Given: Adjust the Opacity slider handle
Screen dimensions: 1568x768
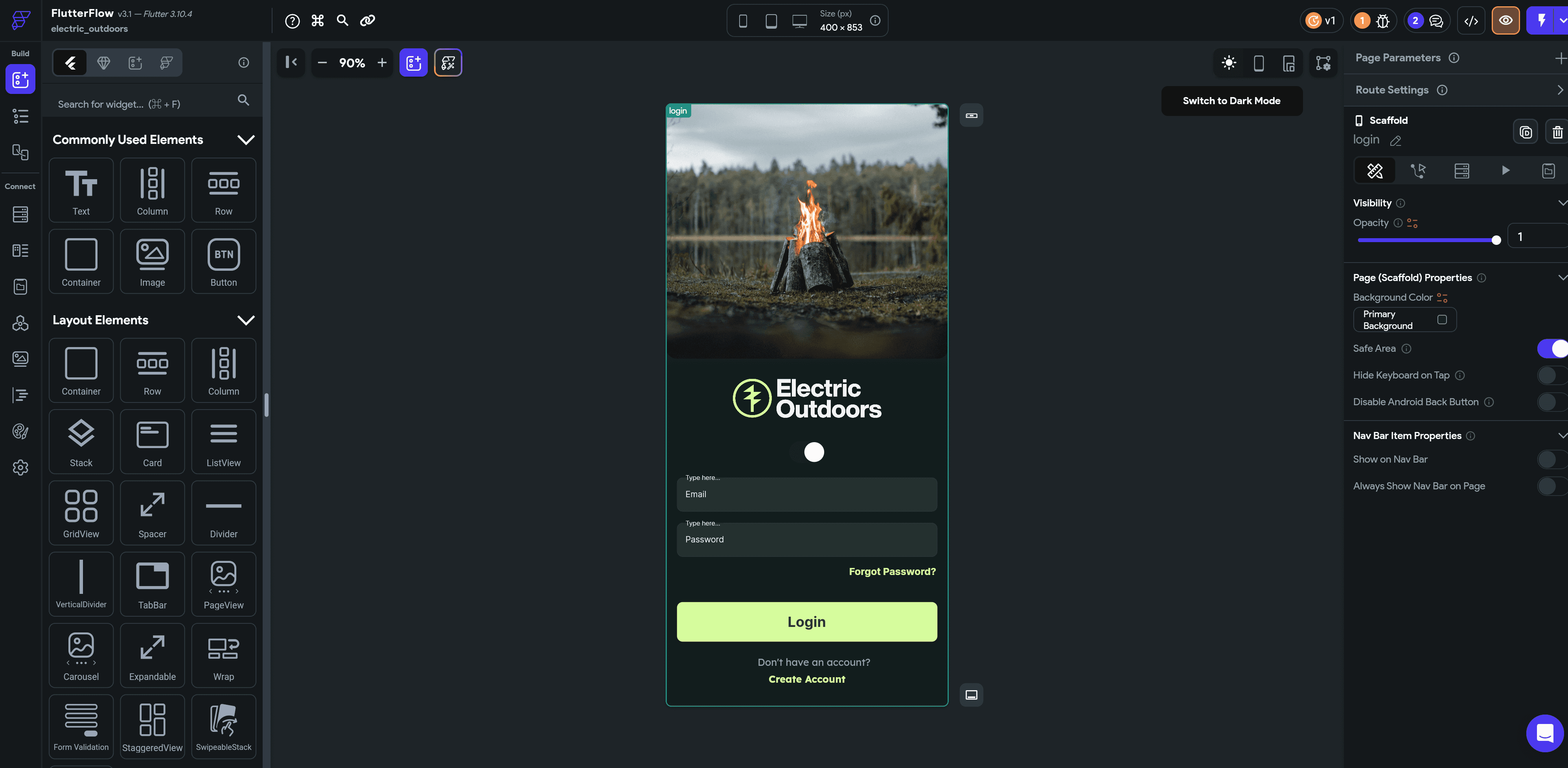Looking at the screenshot, I should (1496, 241).
